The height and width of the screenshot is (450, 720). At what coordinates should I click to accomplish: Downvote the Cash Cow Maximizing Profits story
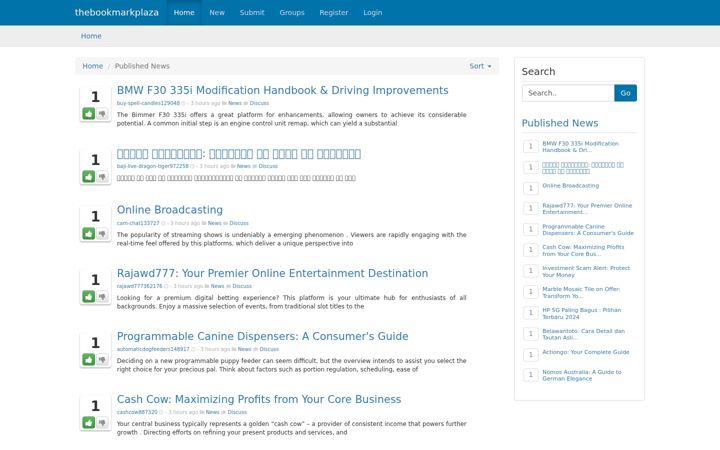coord(102,422)
